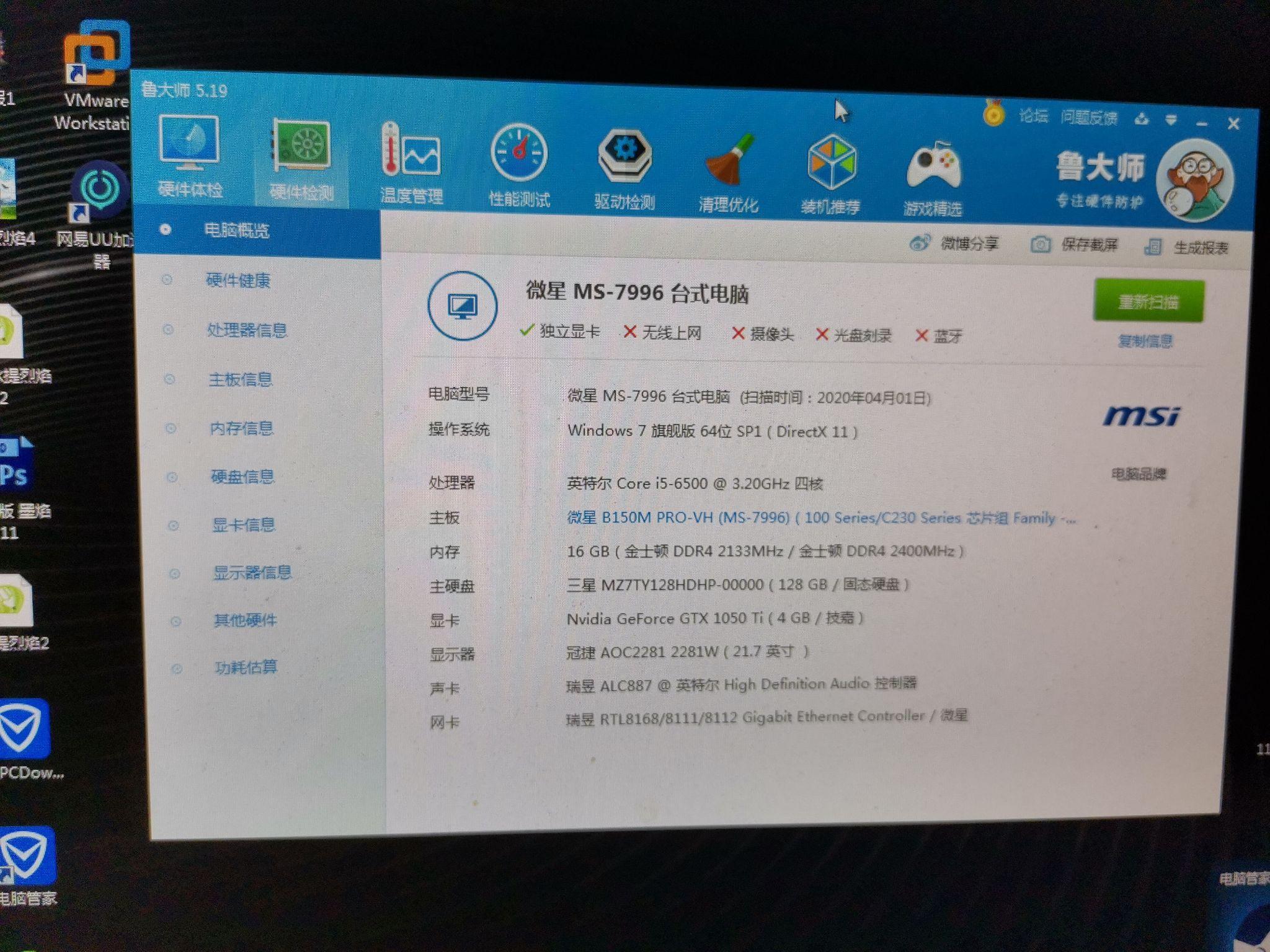Click the 三星 MZ7TY128HDHP disk text
The image size is (1270, 952).
pyautogui.click(x=738, y=584)
